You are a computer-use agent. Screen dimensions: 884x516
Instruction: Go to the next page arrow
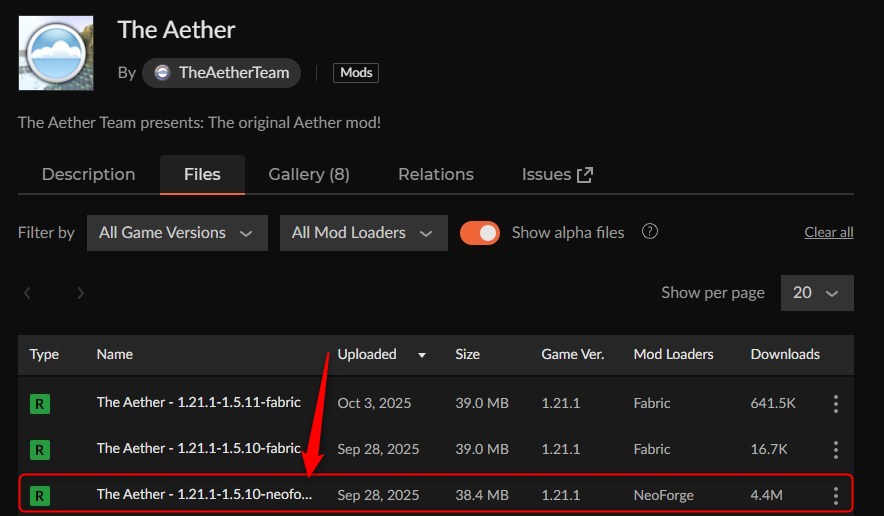click(x=81, y=293)
